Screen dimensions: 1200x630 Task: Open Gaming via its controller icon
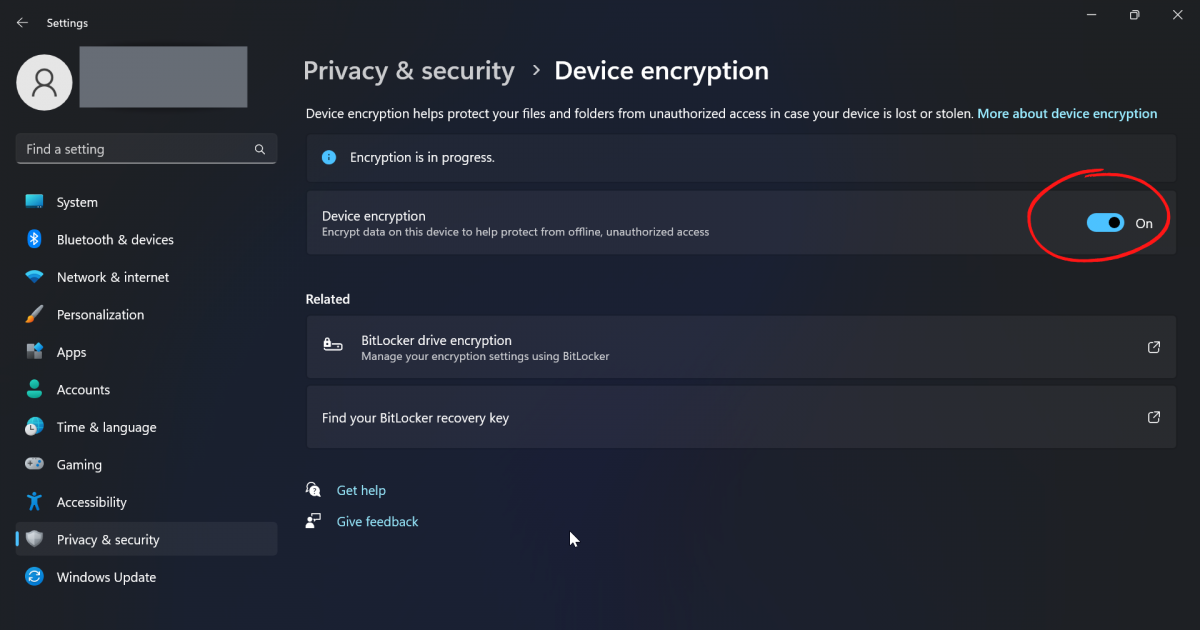pos(35,465)
